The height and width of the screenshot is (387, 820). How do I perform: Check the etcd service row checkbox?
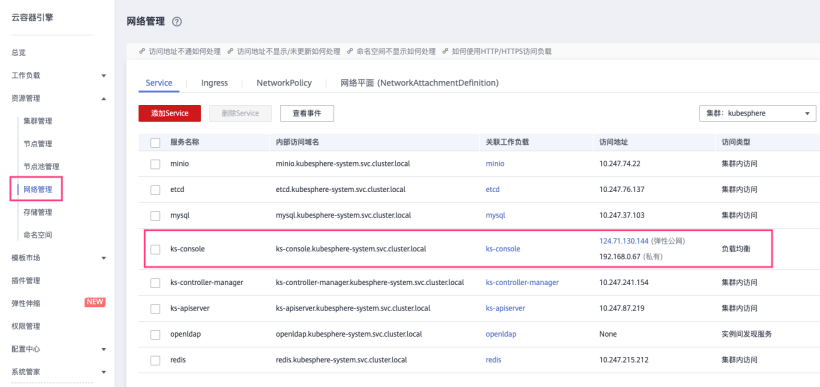(155, 190)
